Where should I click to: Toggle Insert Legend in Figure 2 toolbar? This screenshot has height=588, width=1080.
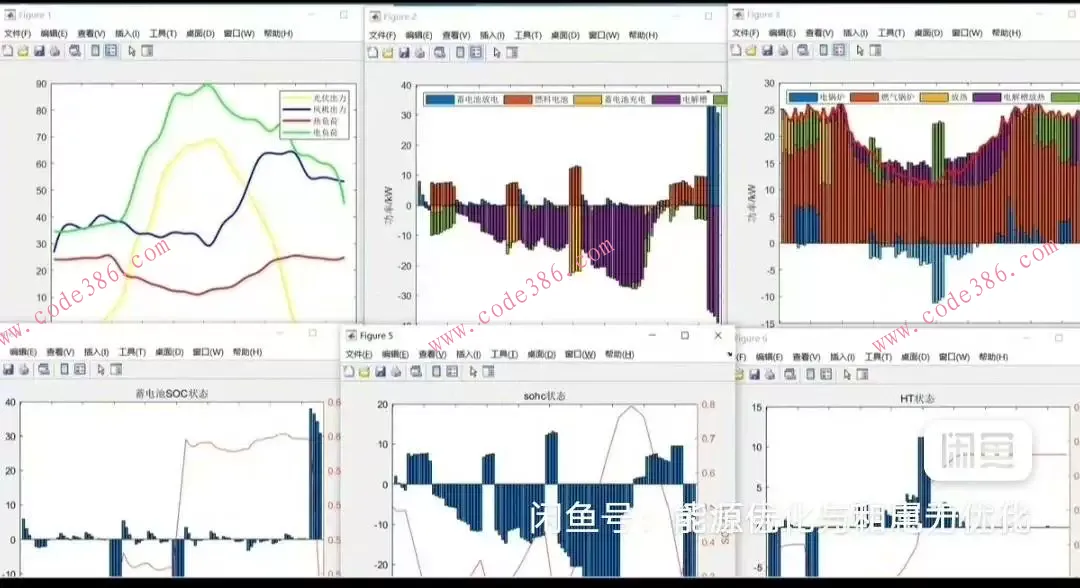coord(476,52)
